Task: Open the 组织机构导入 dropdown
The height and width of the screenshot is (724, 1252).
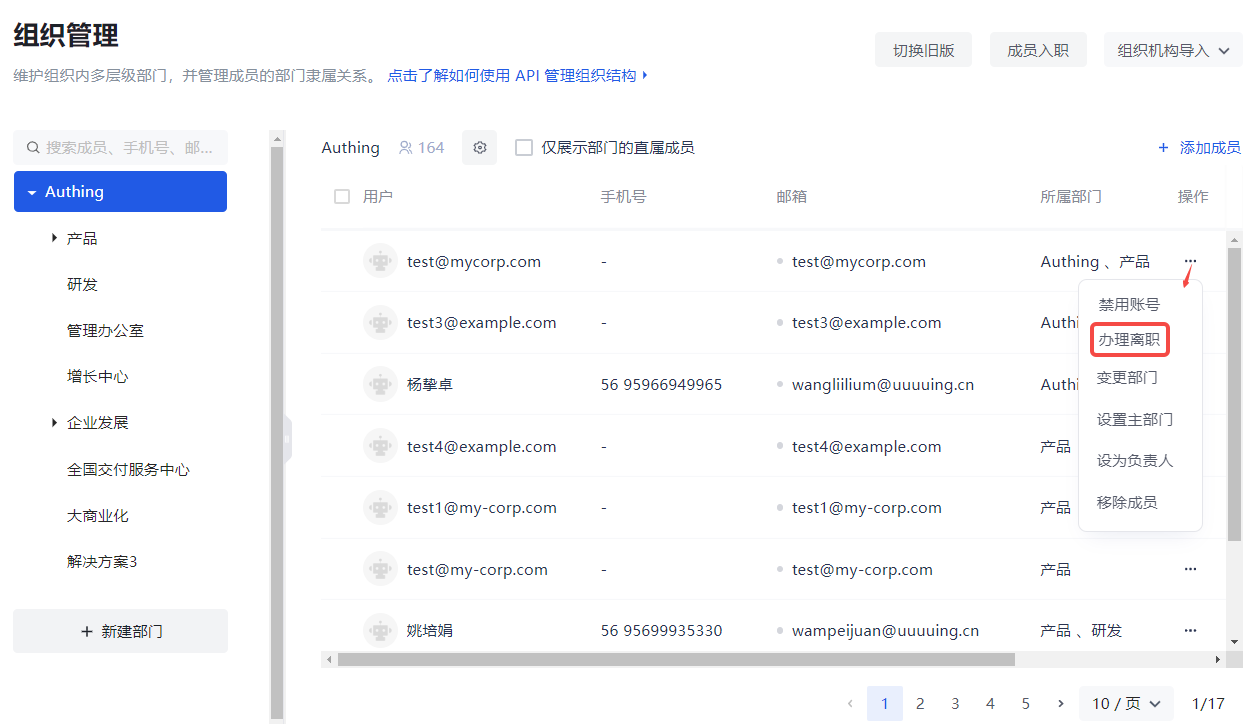Action: pos(1173,50)
